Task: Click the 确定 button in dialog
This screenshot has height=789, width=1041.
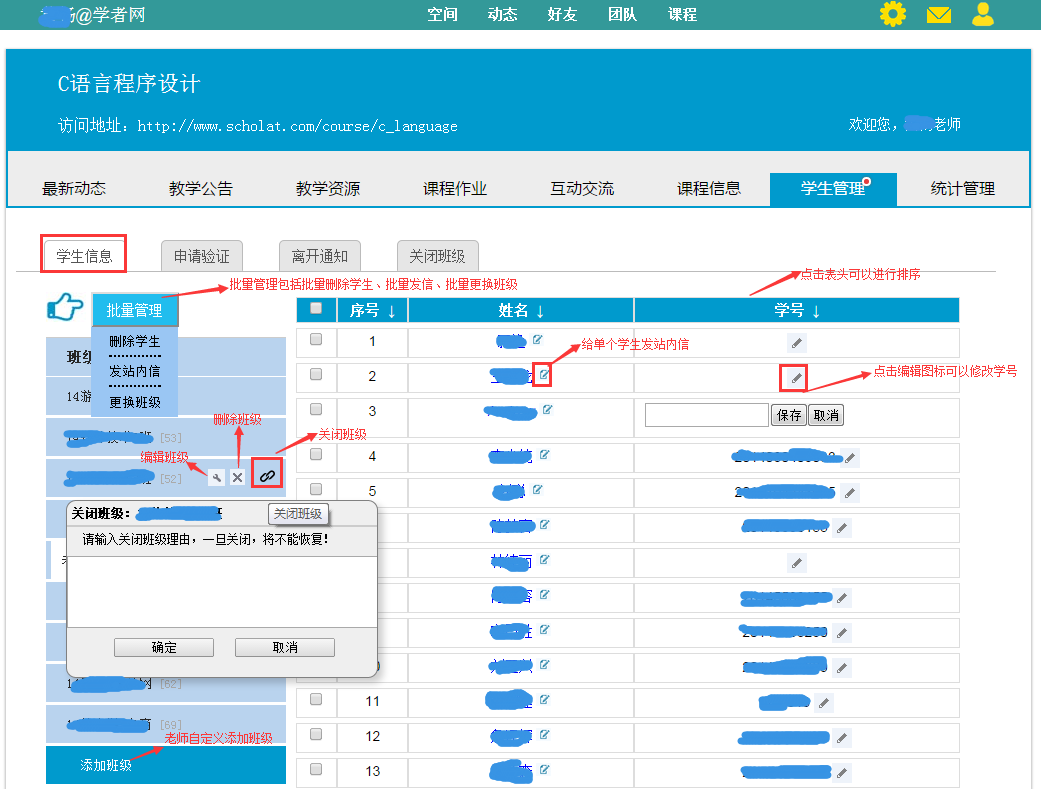Action: click(164, 647)
